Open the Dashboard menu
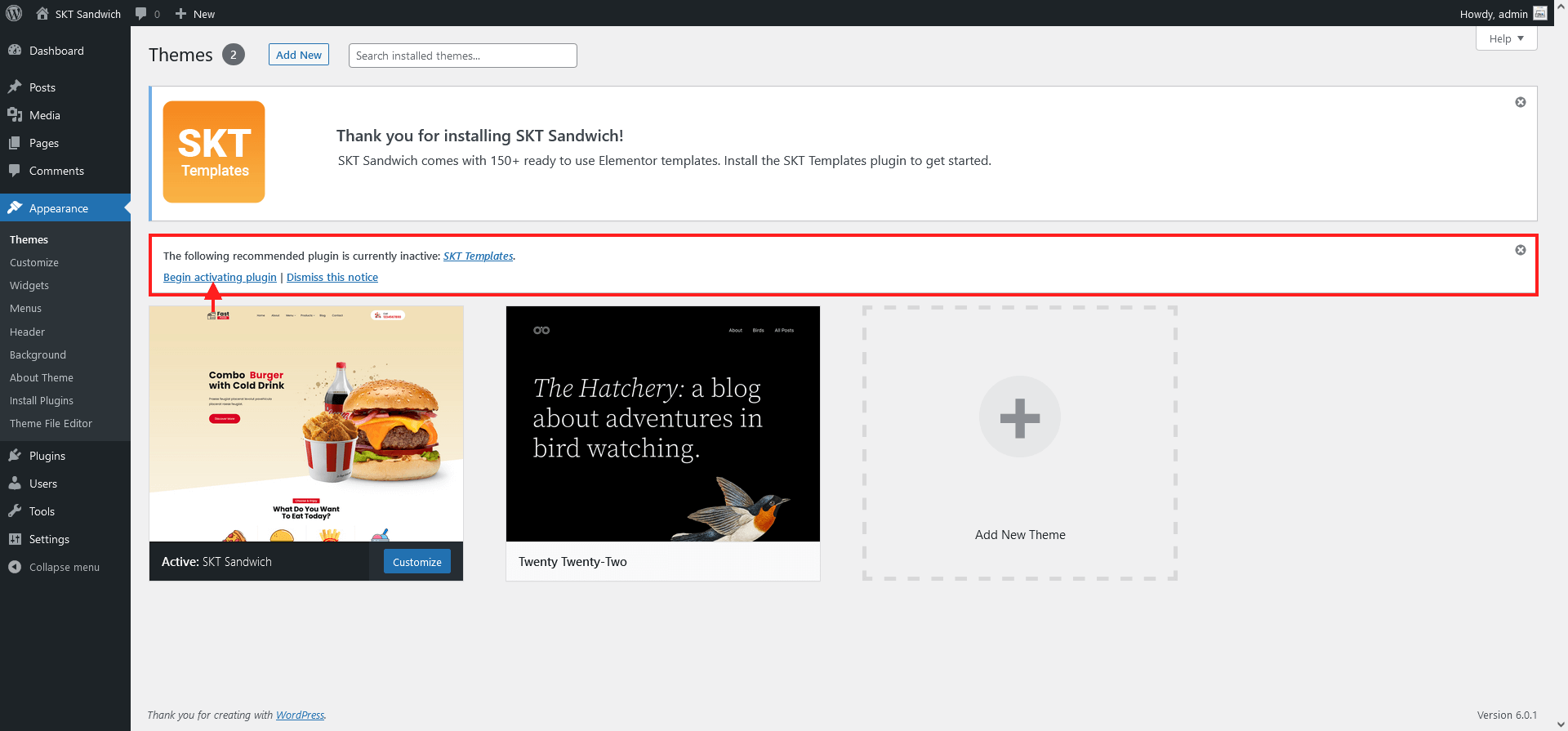 click(x=65, y=51)
